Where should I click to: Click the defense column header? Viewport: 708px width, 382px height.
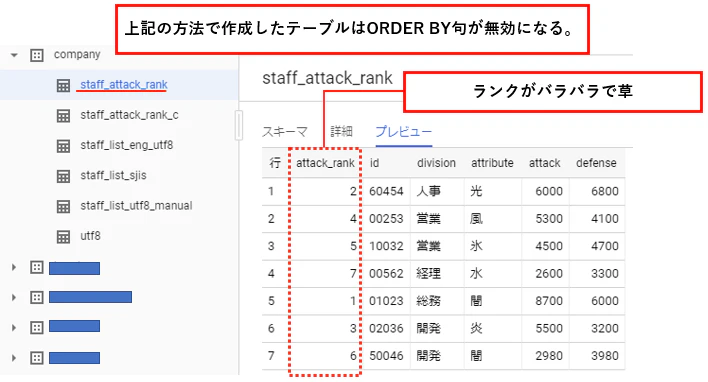[596, 163]
